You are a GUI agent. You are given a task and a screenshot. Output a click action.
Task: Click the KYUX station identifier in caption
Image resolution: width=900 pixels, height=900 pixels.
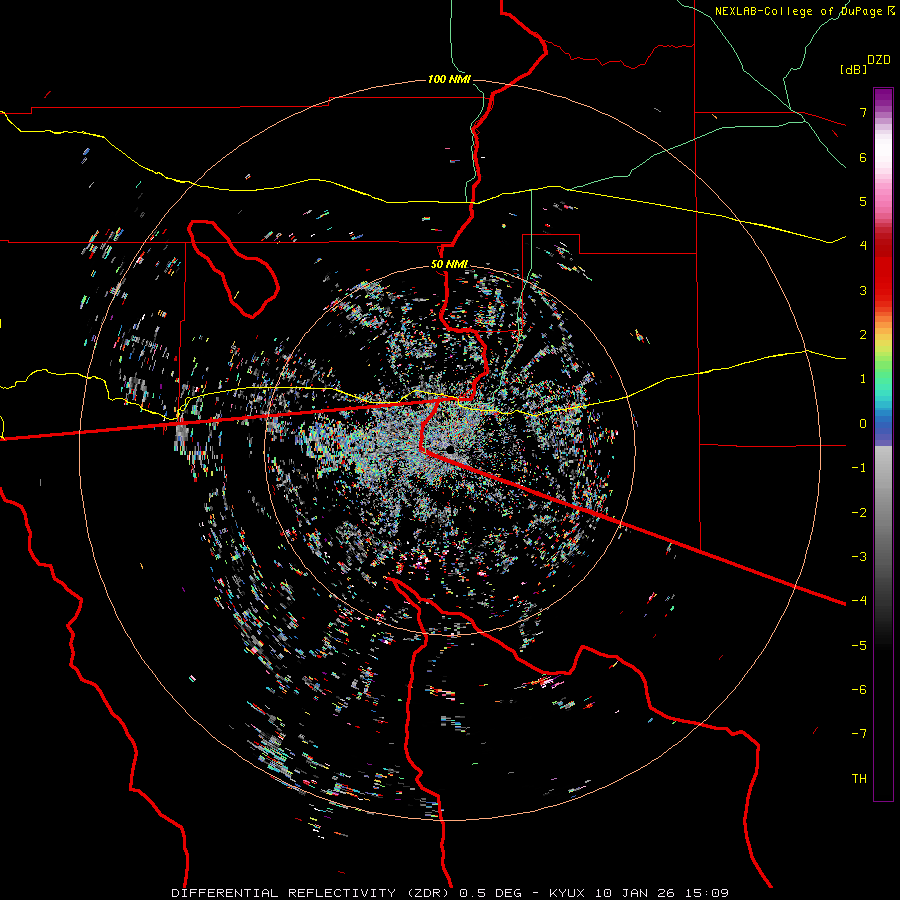click(567, 893)
